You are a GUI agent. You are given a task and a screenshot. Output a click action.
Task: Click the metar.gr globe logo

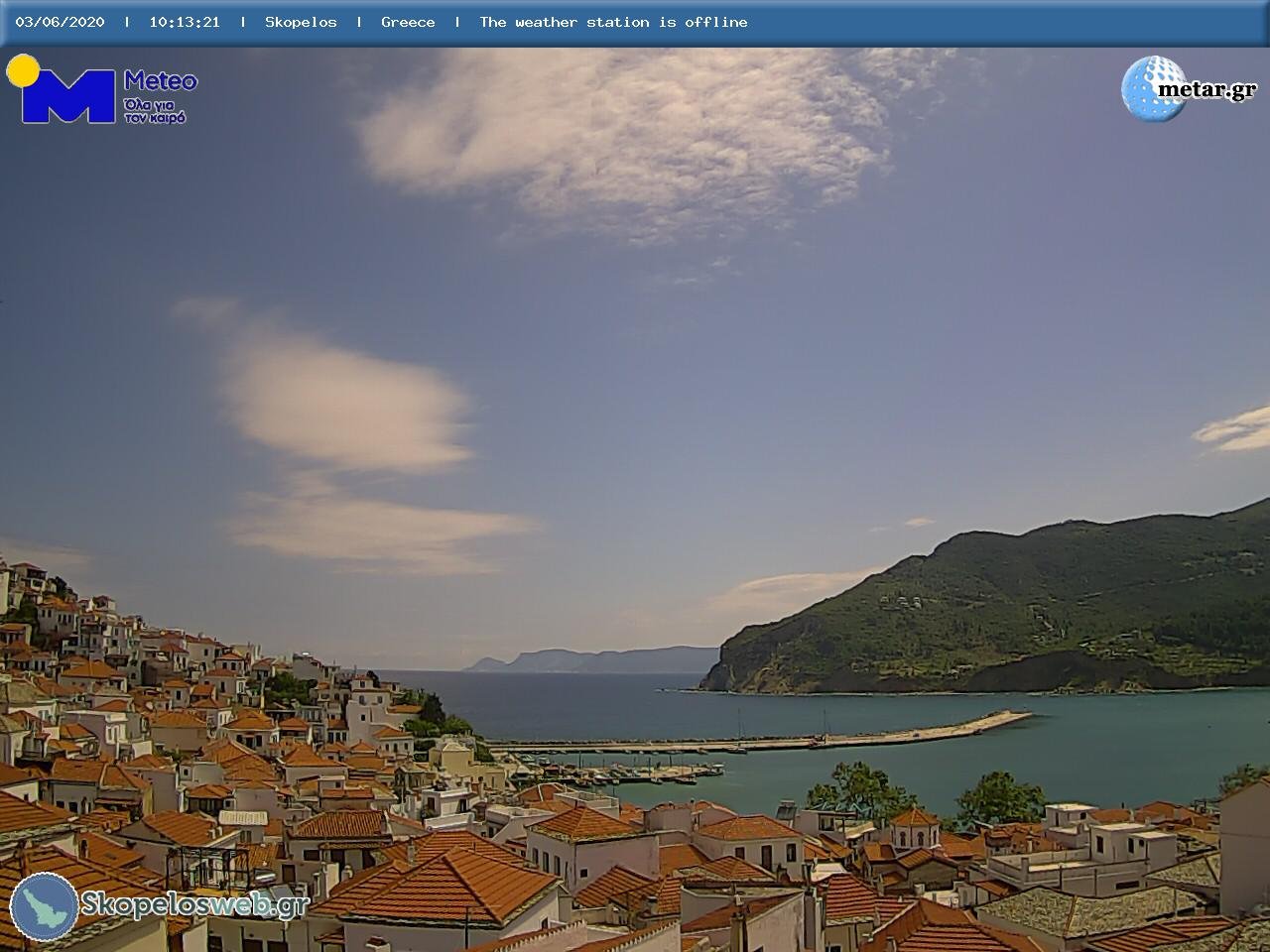tap(1153, 88)
